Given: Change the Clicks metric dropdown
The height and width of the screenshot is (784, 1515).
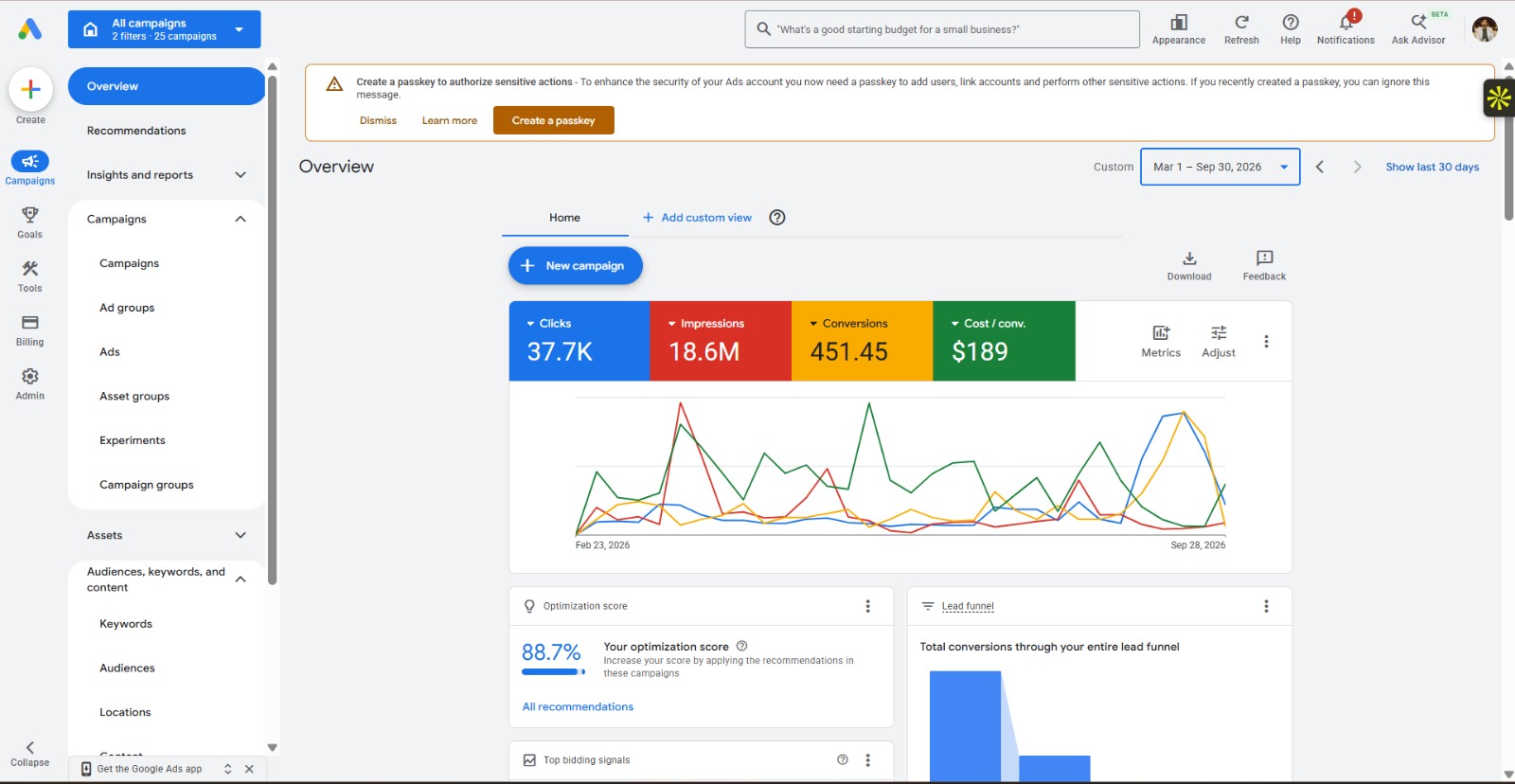Looking at the screenshot, I should pyautogui.click(x=549, y=324).
